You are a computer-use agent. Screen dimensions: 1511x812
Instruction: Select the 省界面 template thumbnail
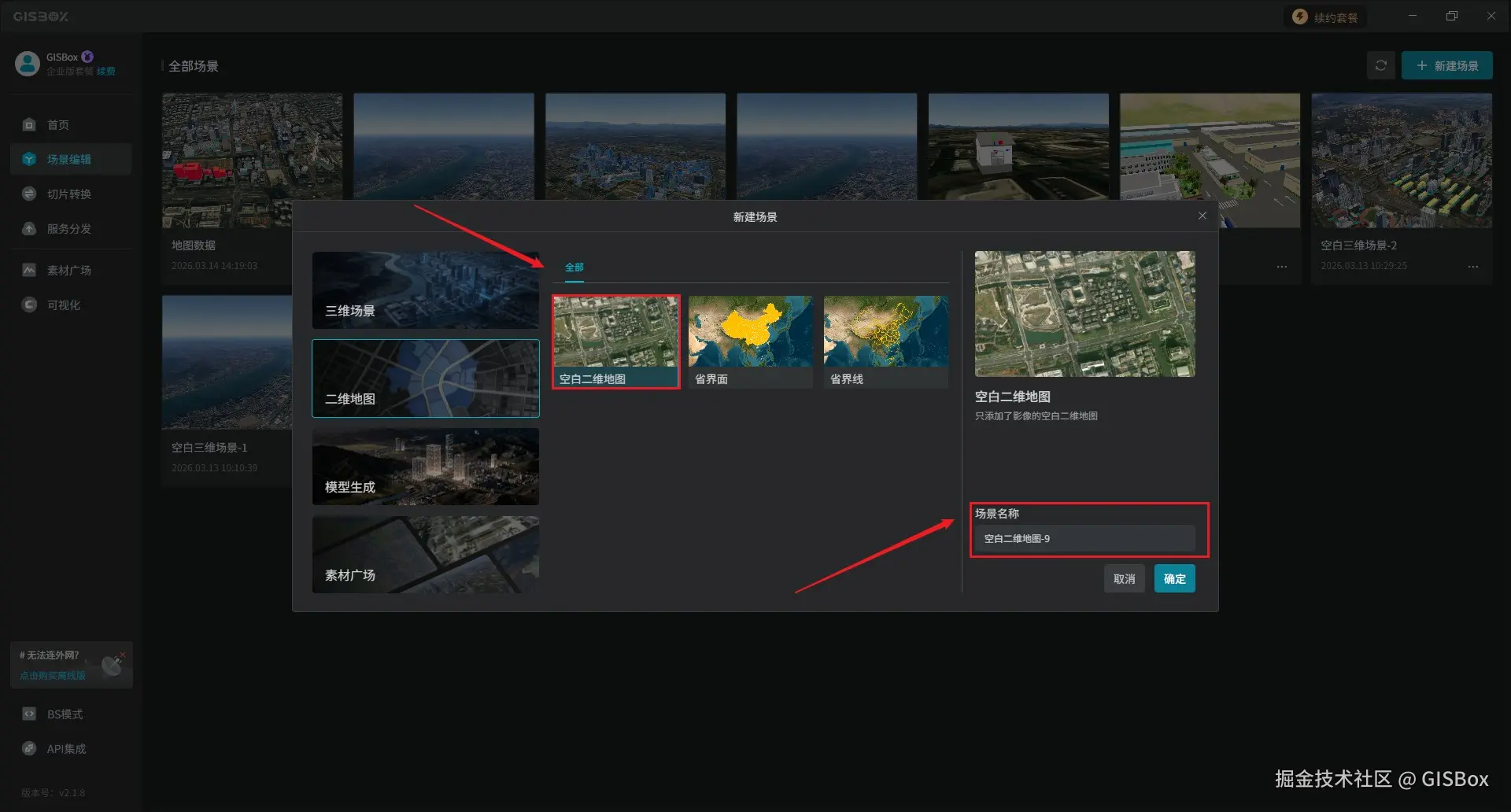(751, 342)
